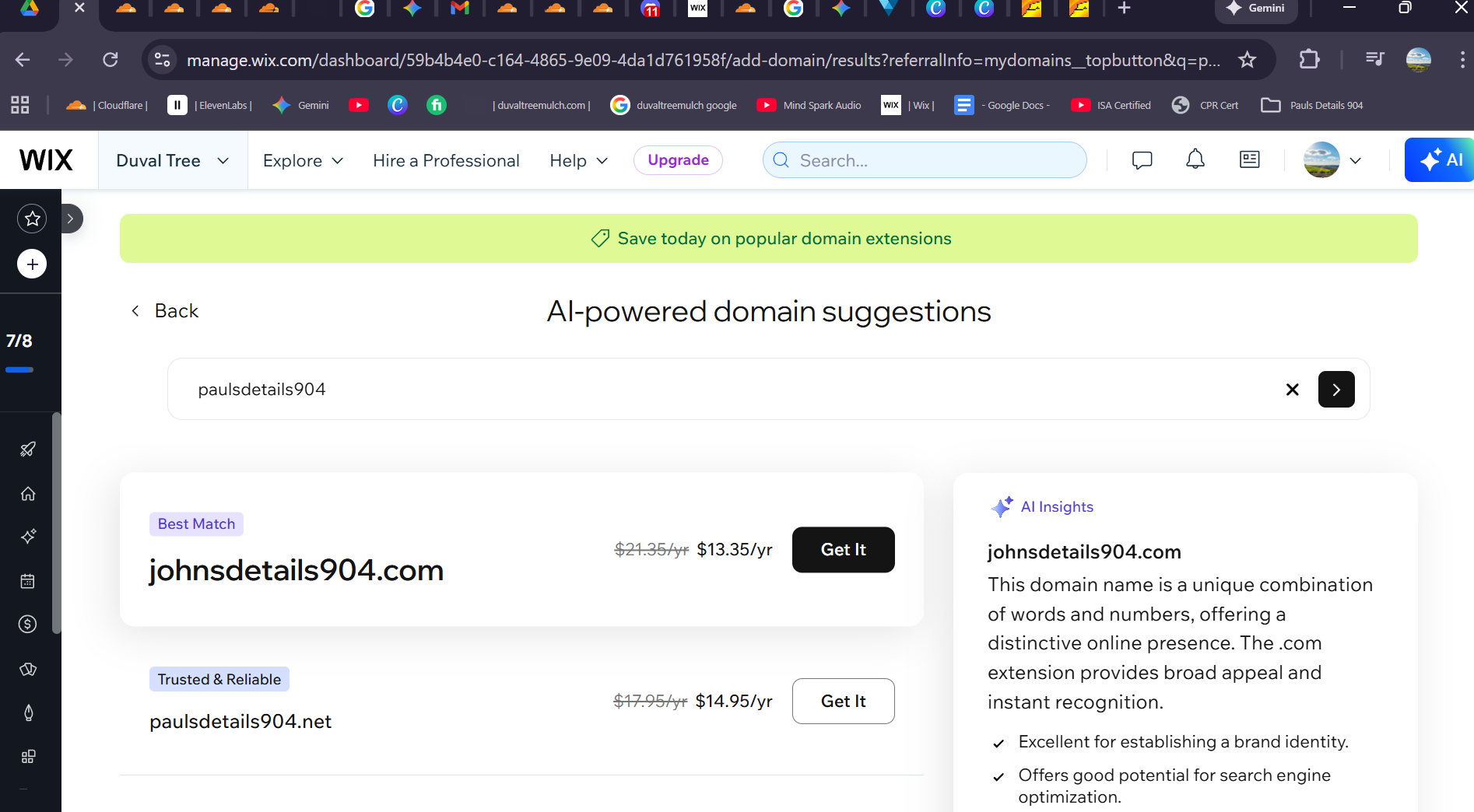Open the Wix bookmark
This screenshot has height=812, width=1474.
point(907,105)
